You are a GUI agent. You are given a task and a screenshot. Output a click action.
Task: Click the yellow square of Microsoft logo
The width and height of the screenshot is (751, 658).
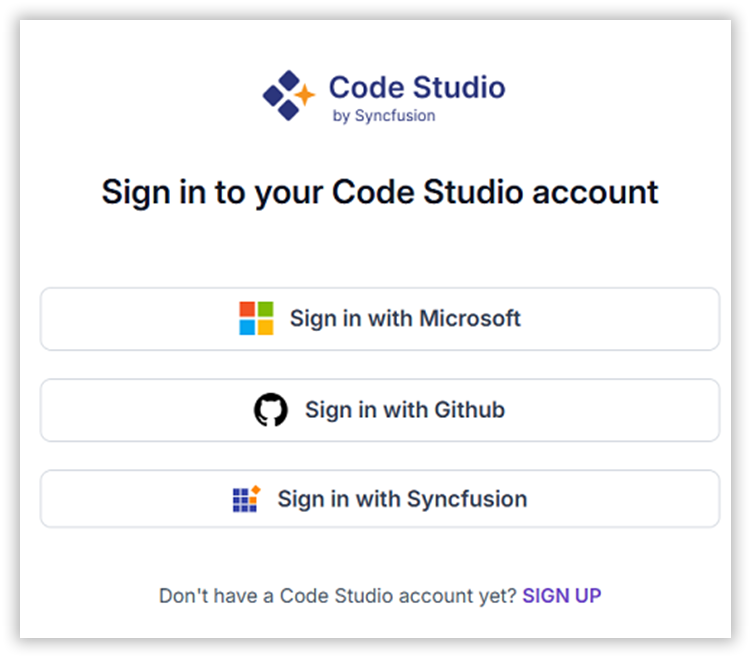coord(266,327)
